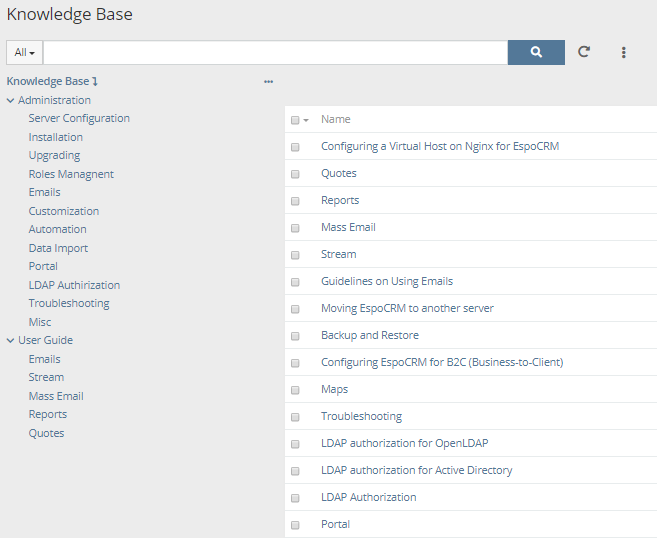Open the Troubleshooting article link
Screen dimensions: 657x538
coord(361,416)
